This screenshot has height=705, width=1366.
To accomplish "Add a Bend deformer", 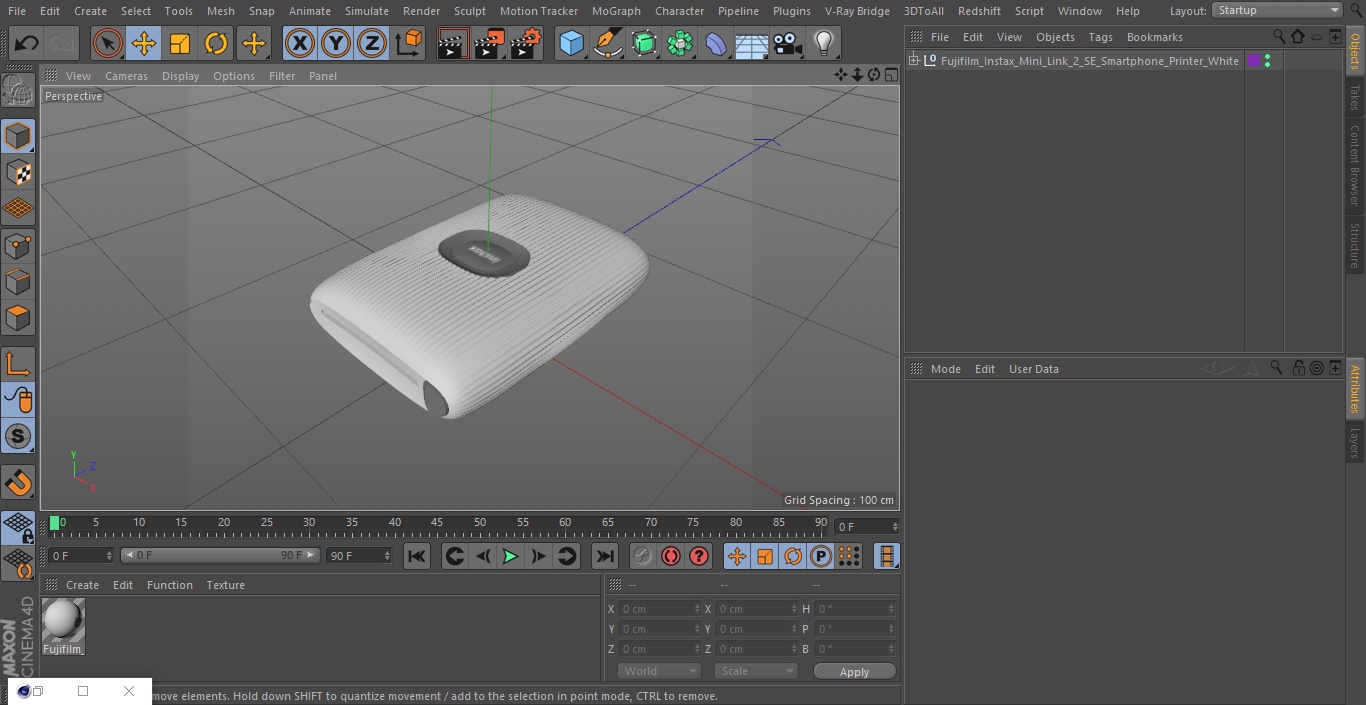I will [x=716, y=43].
